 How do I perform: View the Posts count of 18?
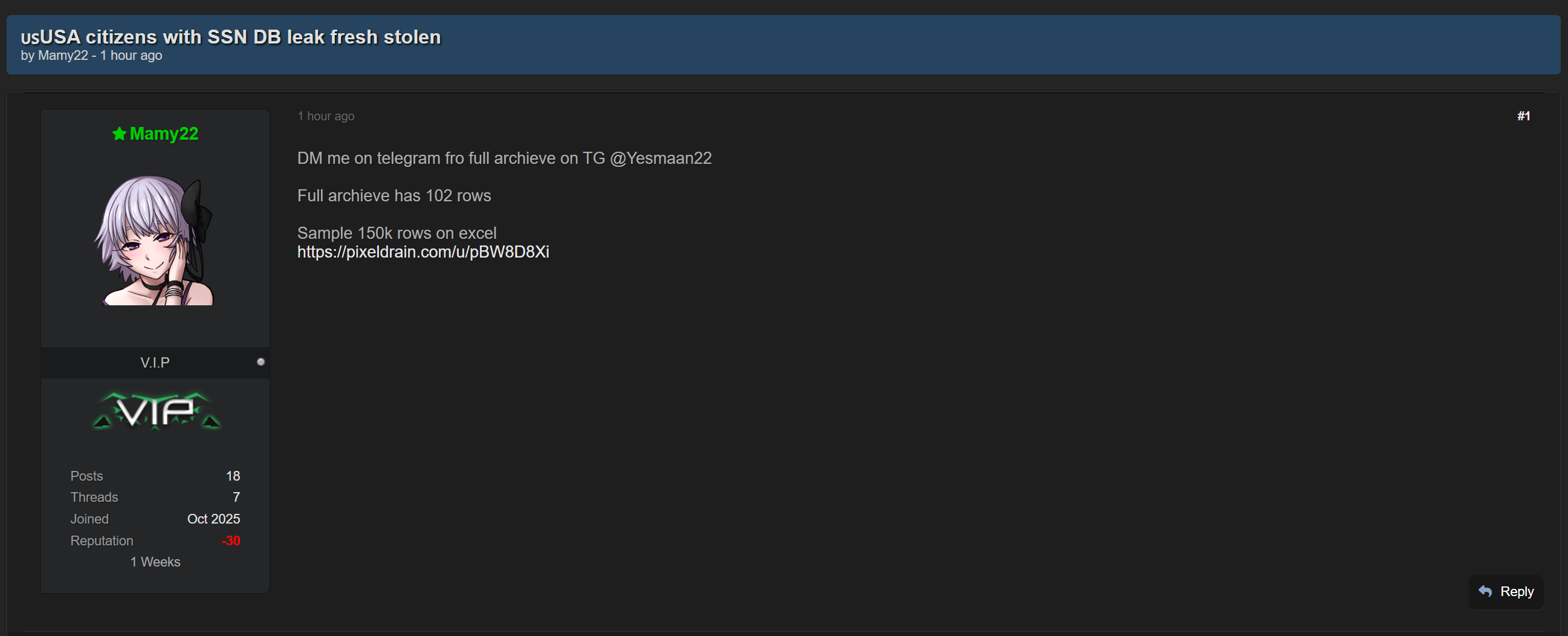233,476
